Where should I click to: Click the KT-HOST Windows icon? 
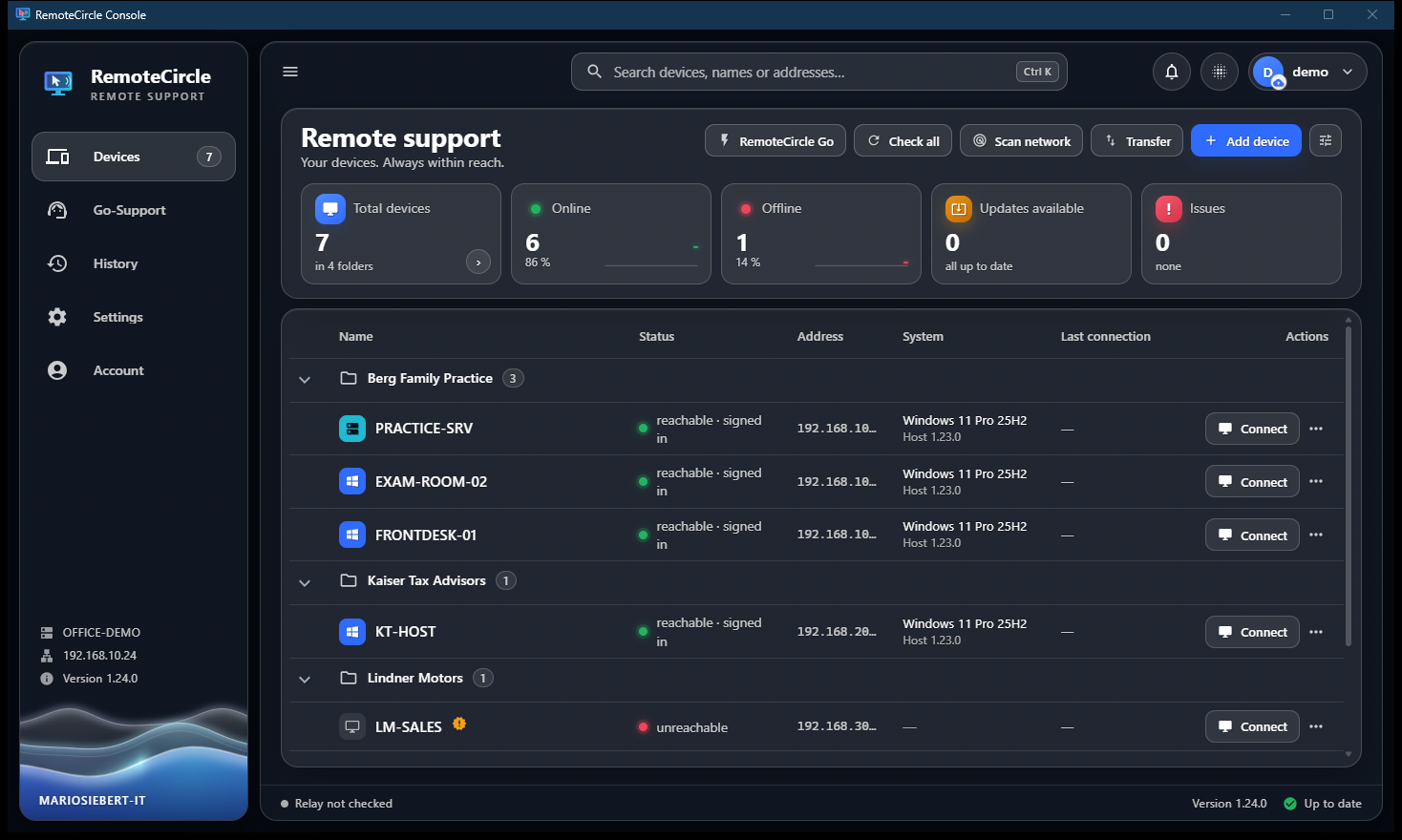(352, 632)
